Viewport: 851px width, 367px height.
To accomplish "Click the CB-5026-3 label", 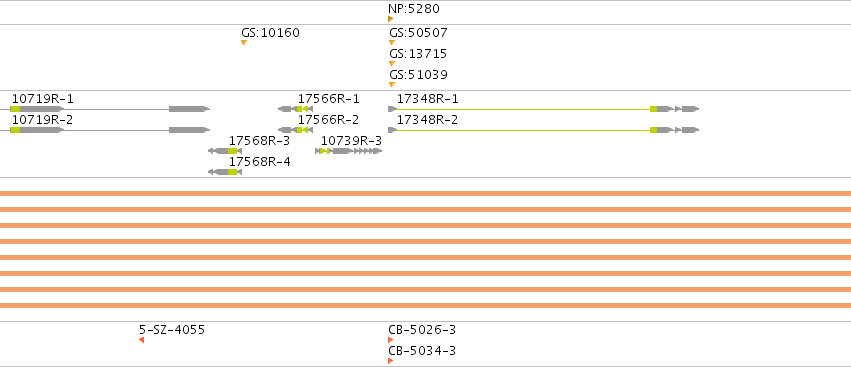I will [x=422, y=330].
